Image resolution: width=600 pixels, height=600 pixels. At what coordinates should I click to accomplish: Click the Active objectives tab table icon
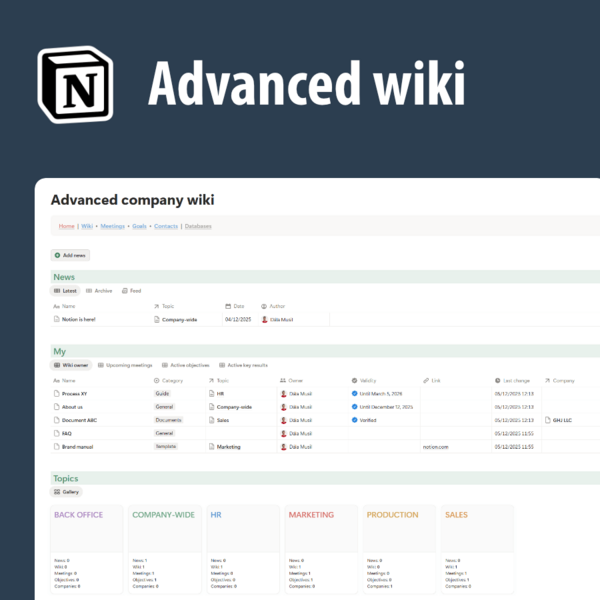(x=165, y=365)
